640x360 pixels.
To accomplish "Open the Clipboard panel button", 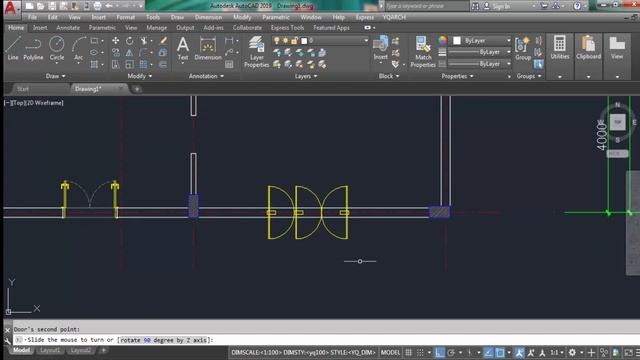I will pyautogui.click(x=589, y=48).
